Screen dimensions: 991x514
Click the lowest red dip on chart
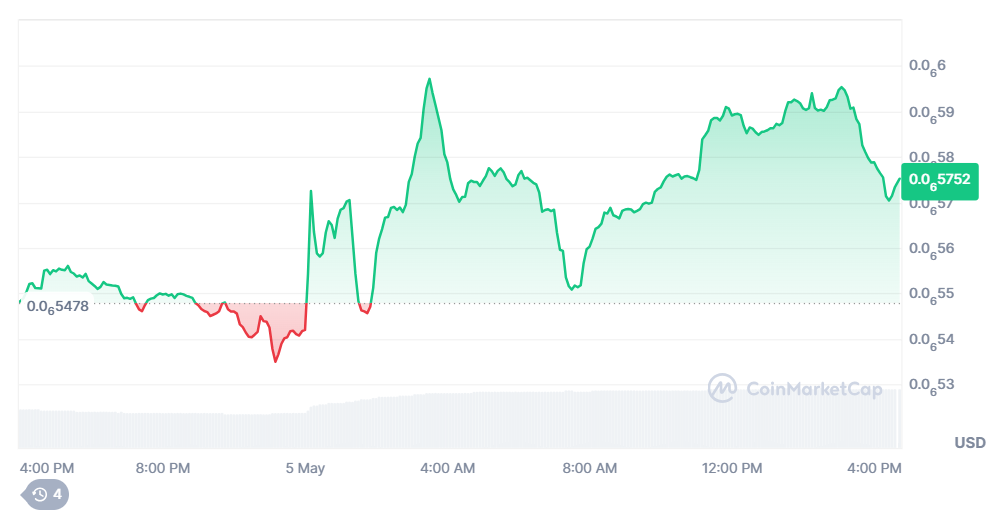click(x=275, y=360)
